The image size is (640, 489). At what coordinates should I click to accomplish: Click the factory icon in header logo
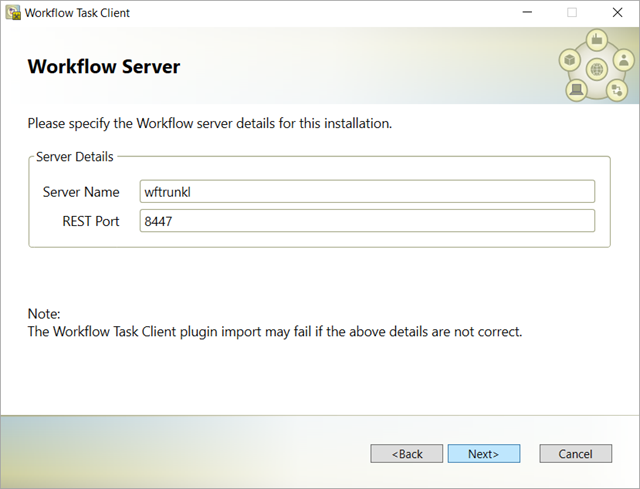tap(597, 40)
